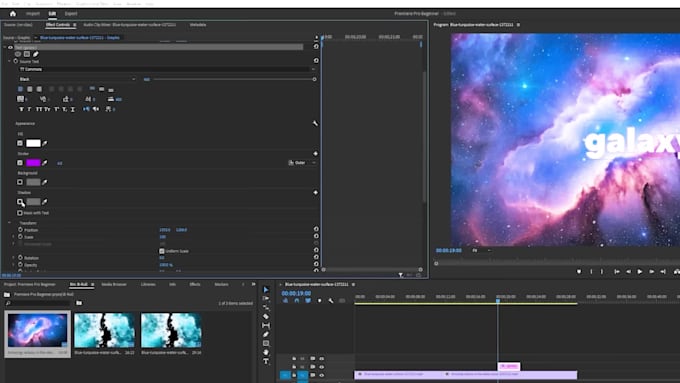Switch to the Effects tab in Project panel
This screenshot has height=383, width=680.
pyautogui.click(x=195, y=285)
